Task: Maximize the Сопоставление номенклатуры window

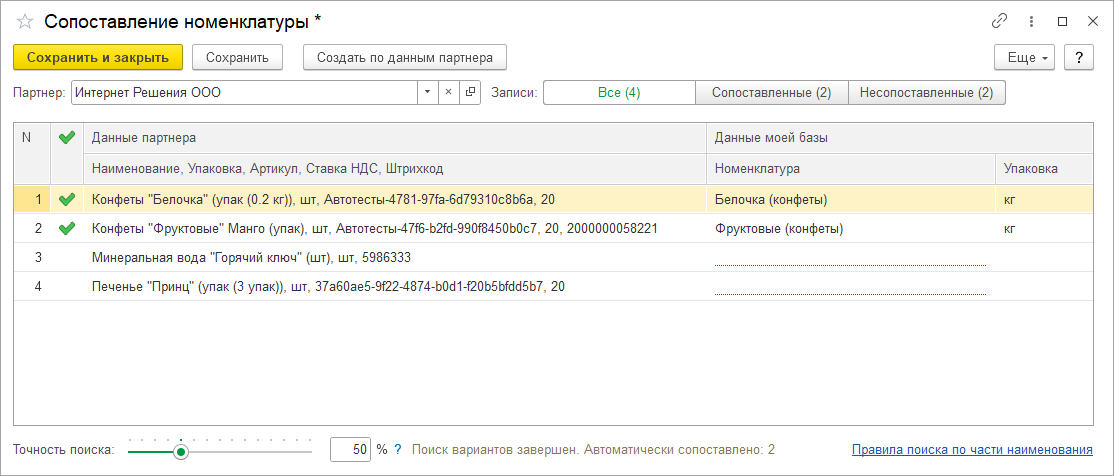Action: click(1062, 21)
